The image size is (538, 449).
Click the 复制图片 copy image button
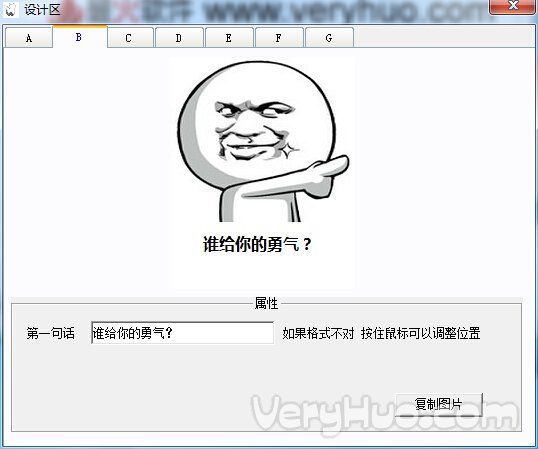click(x=438, y=404)
